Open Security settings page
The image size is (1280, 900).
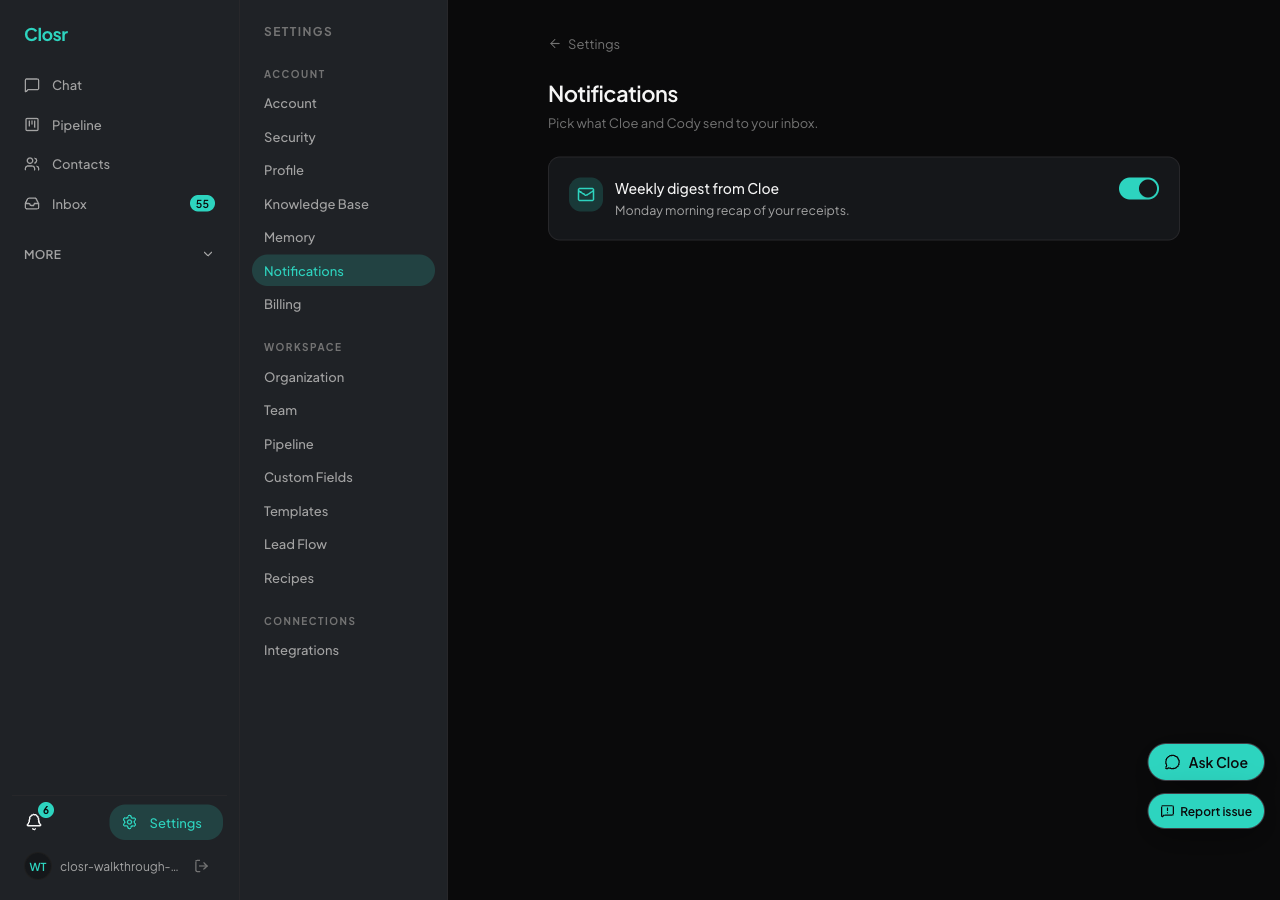343,137
